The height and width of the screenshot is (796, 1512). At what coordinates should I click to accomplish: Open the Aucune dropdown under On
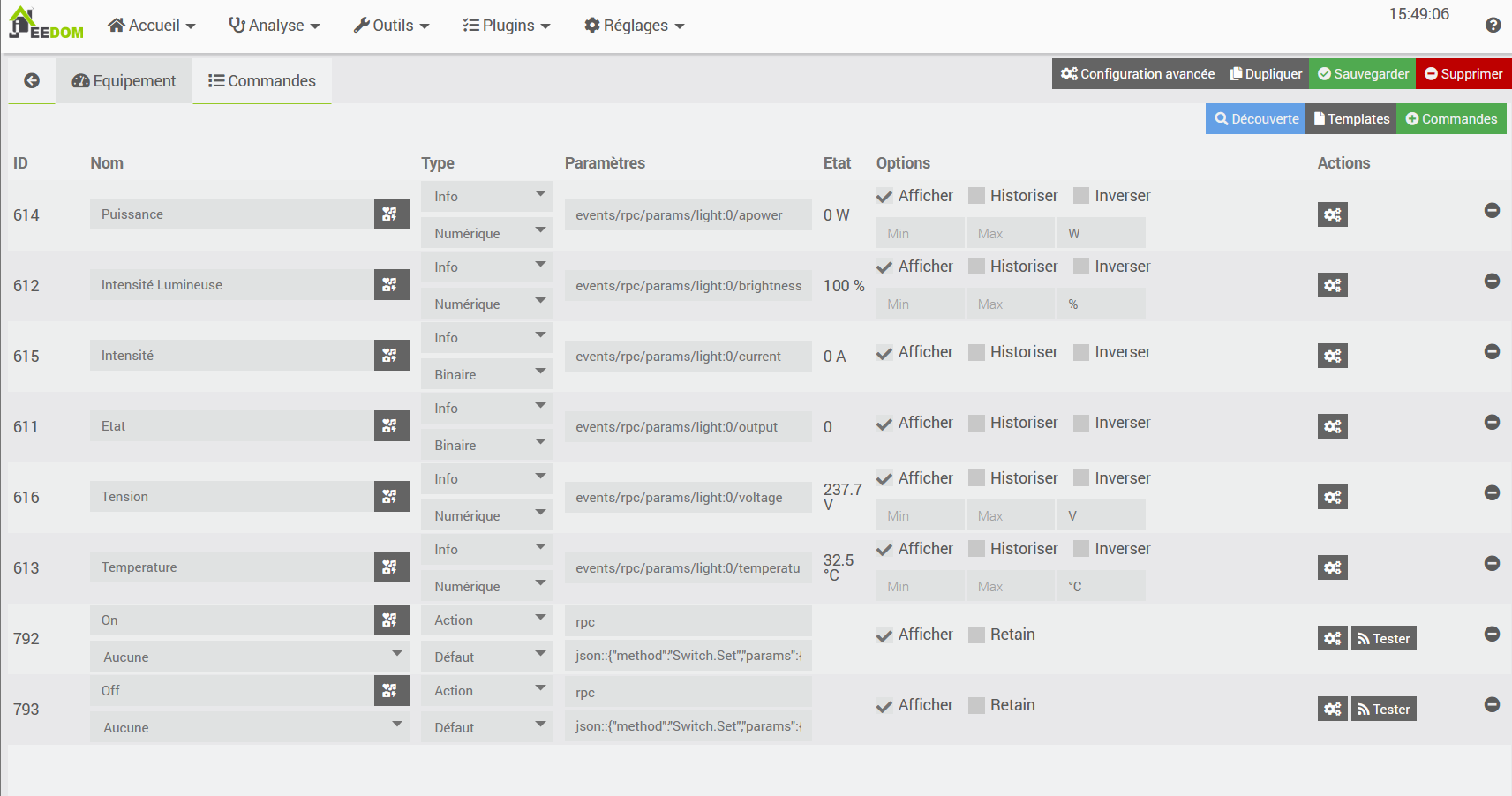pyautogui.click(x=250, y=657)
